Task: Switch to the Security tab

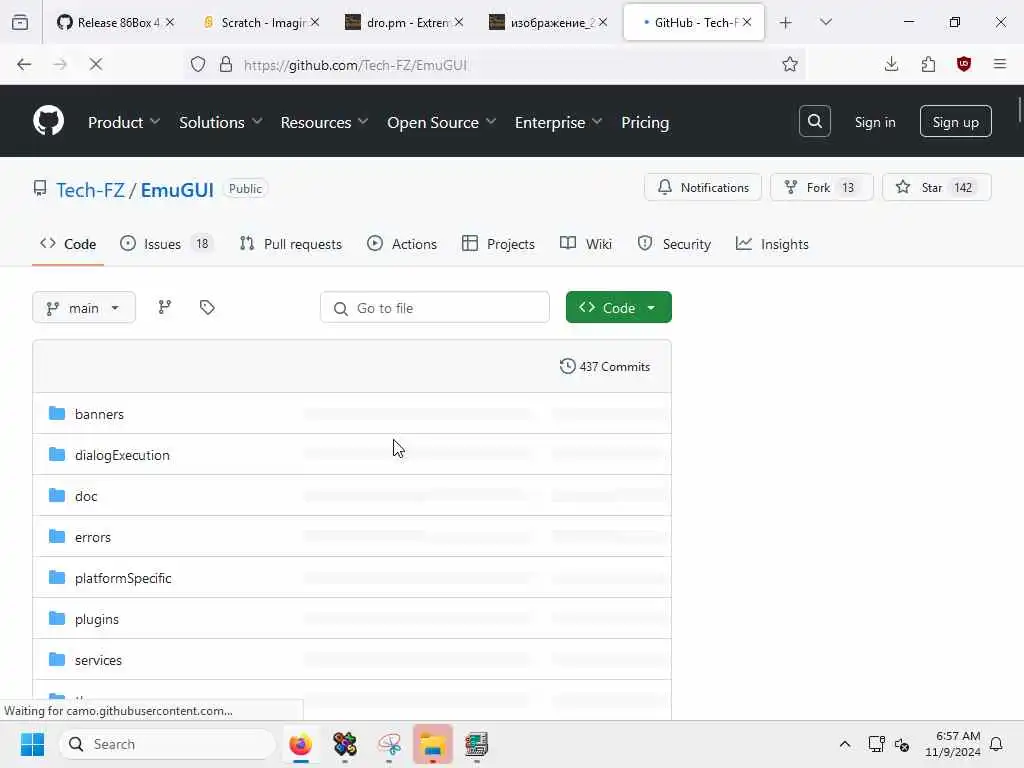Action: [x=674, y=244]
